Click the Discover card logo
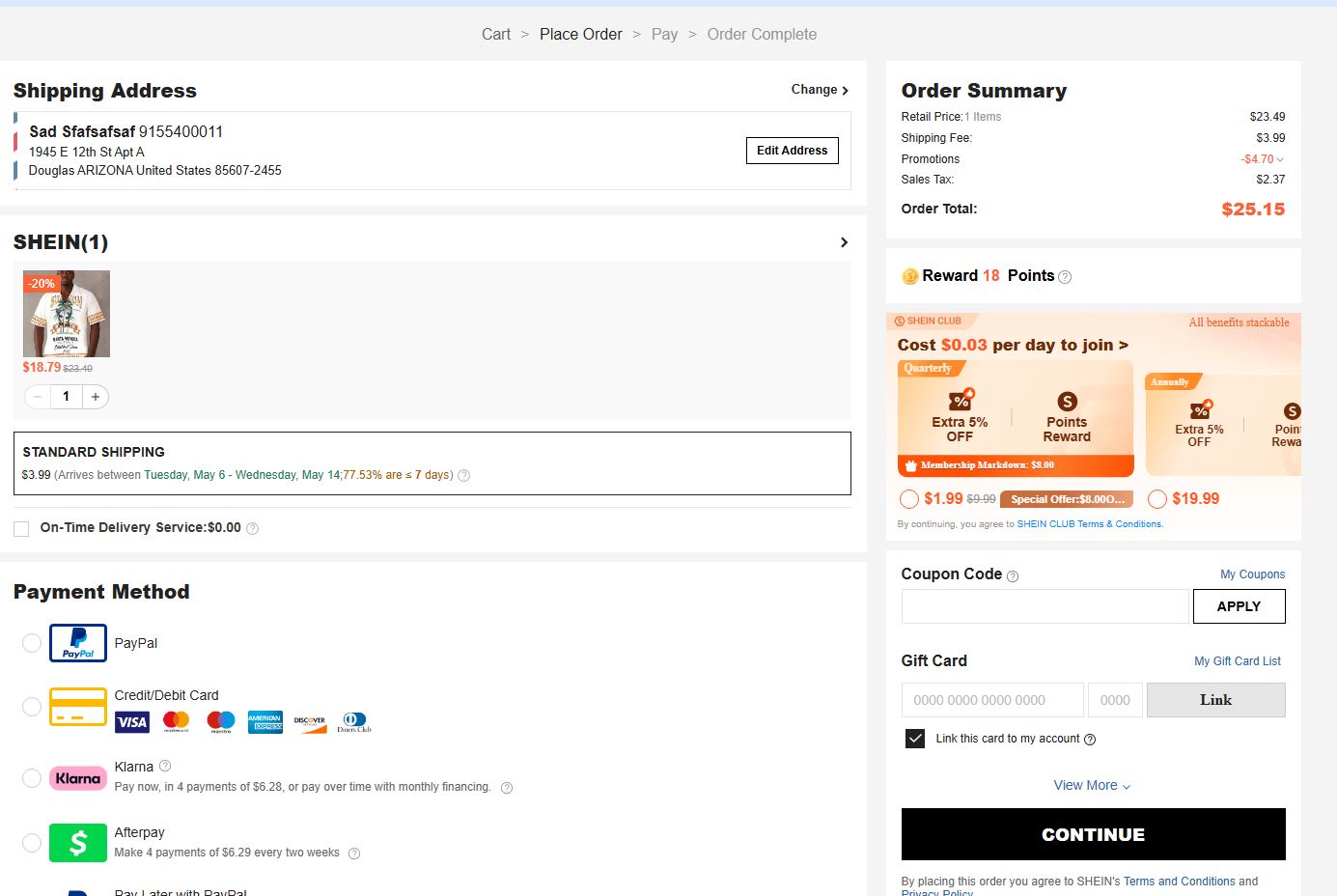Viewport: 1337px width, 896px height. pos(310,722)
